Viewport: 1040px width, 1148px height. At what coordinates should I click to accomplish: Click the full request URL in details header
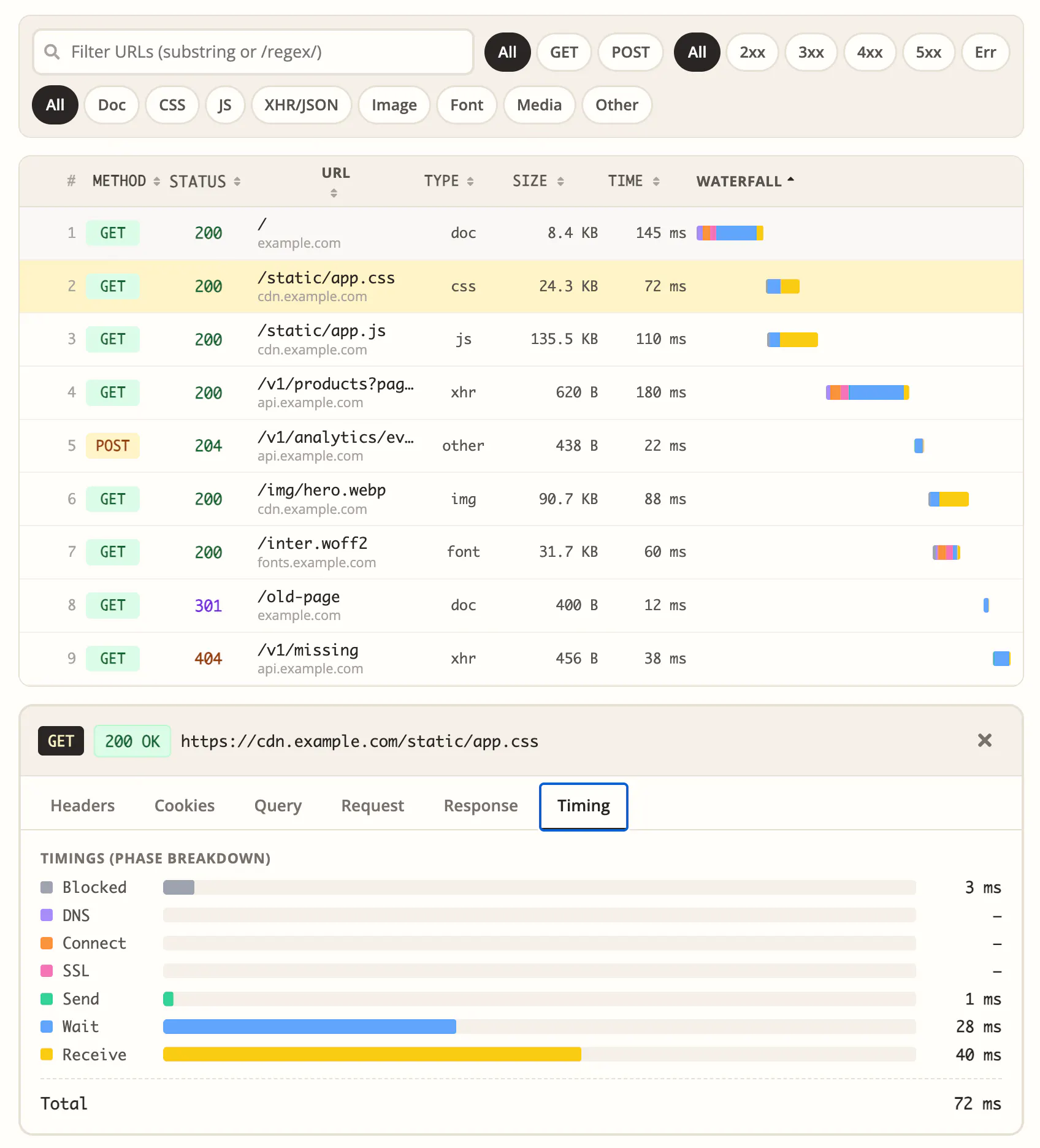coord(359,741)
